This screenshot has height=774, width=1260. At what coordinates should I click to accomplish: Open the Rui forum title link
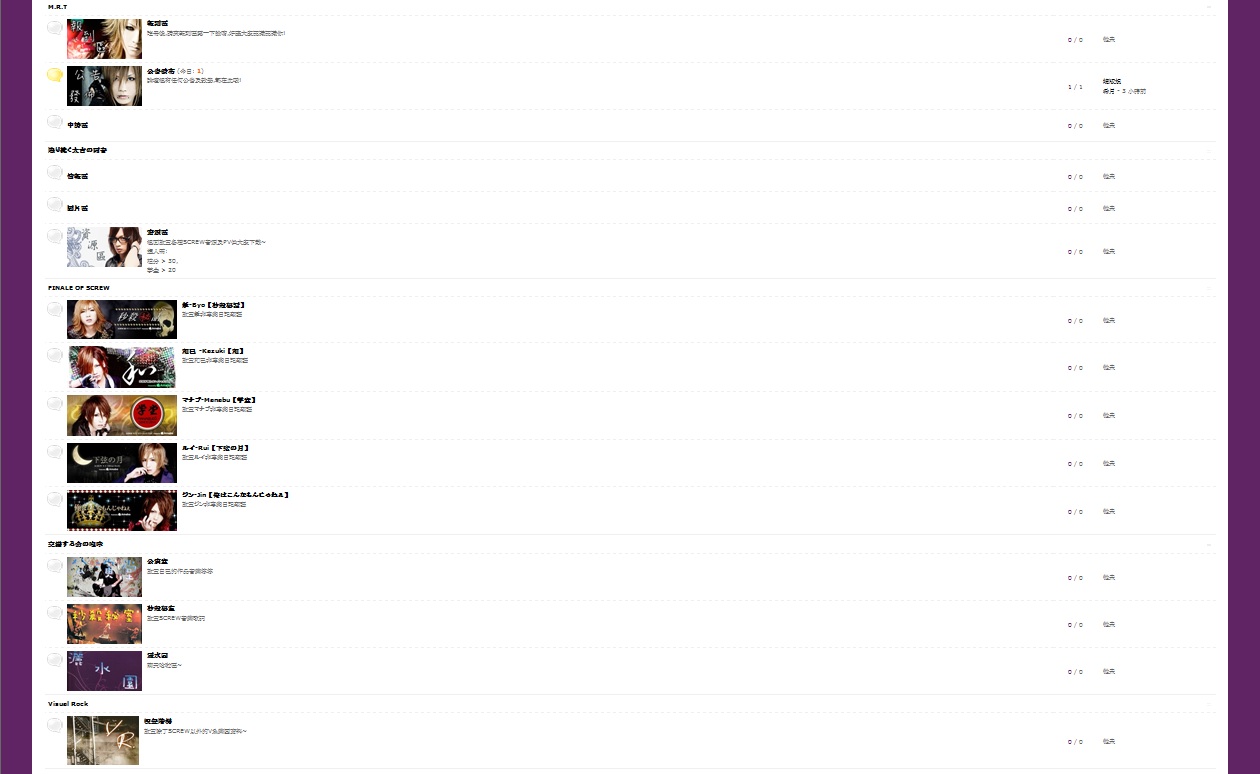(x=215, y=447)
